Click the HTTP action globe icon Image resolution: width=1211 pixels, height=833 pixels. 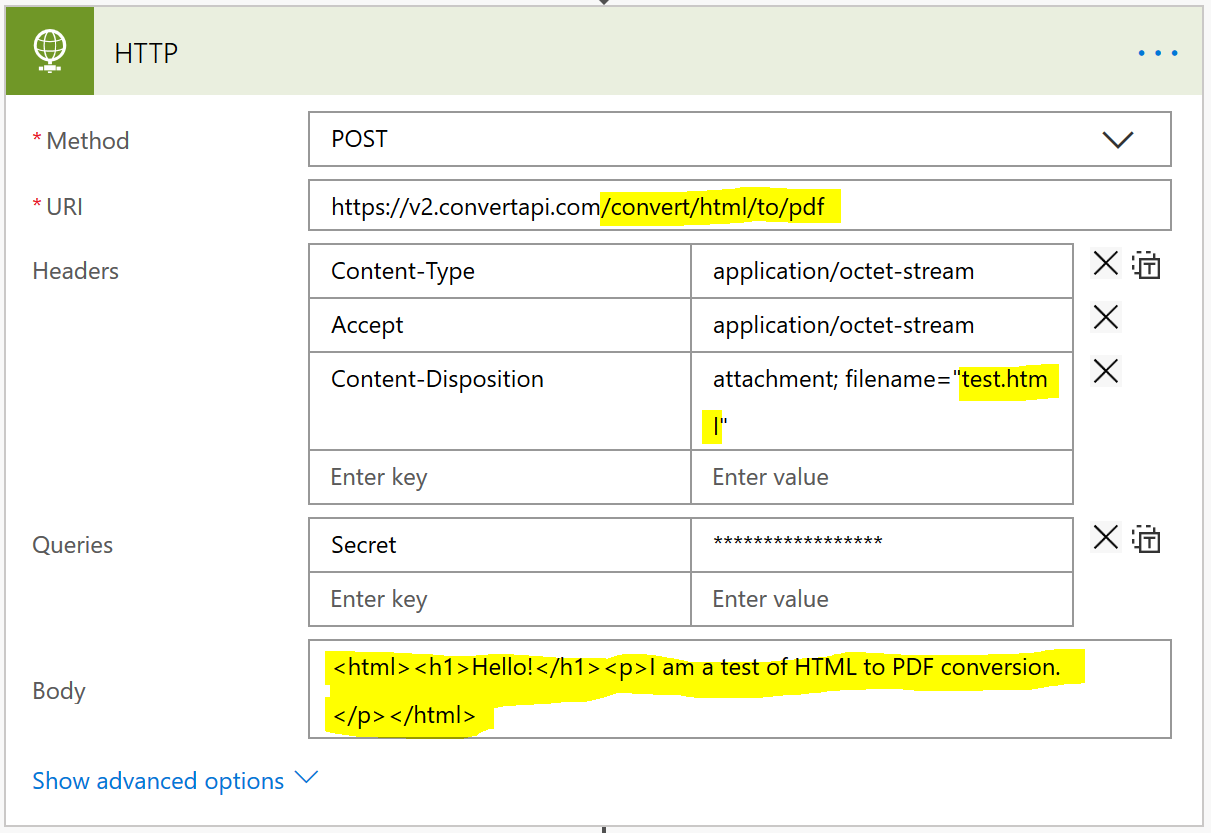point(49,50)
